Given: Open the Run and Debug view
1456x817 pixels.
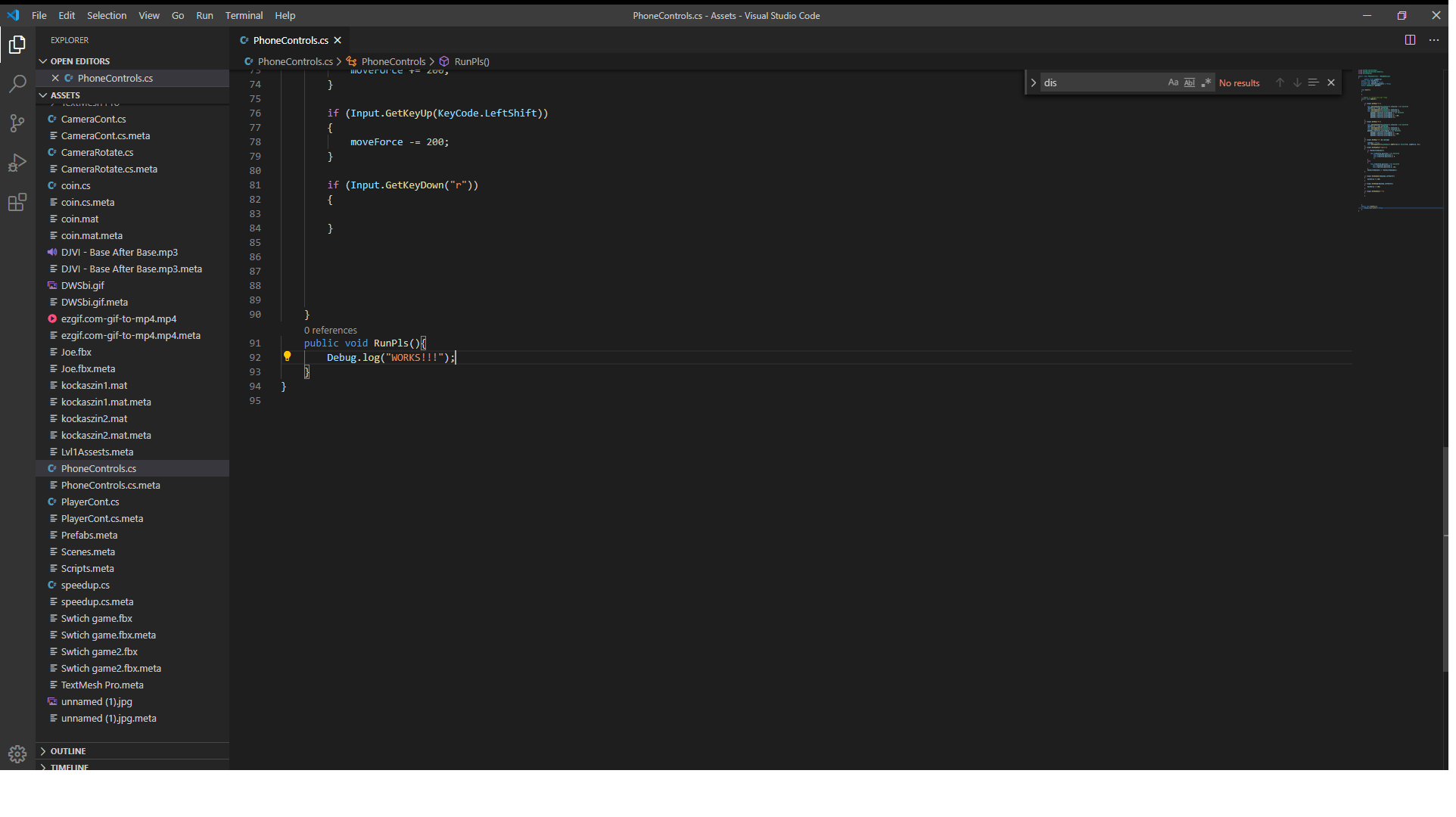Looking at the screenshot, I should (x=17, y=163).
